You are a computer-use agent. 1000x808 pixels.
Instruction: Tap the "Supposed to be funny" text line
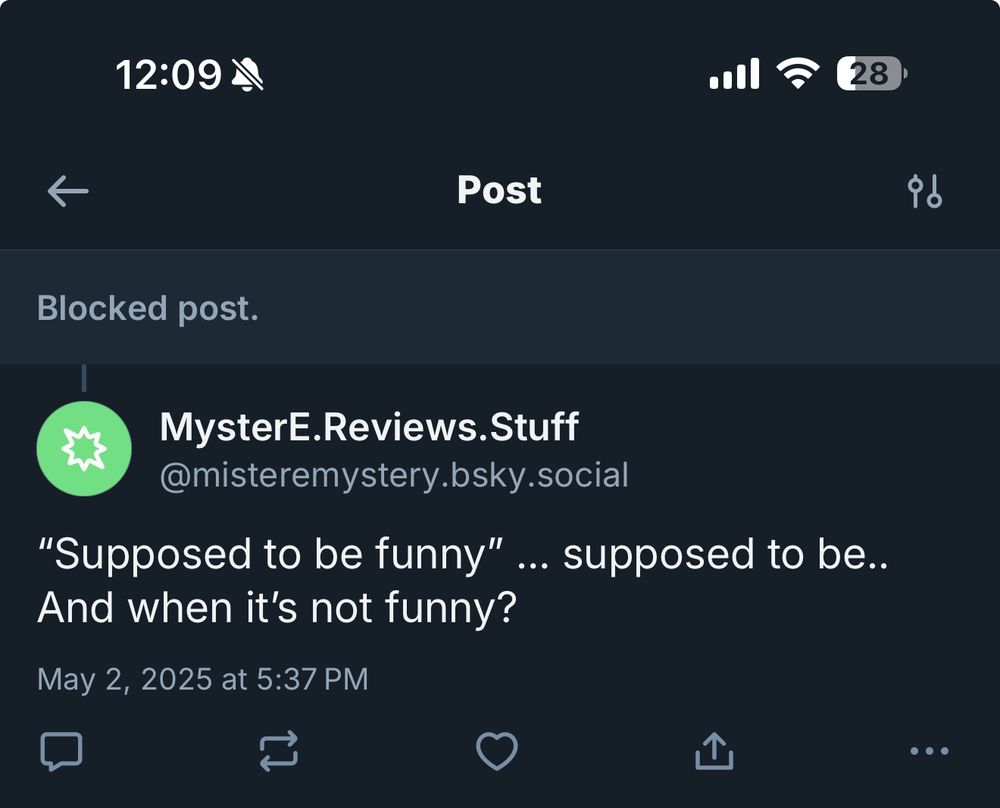click(462, 555)
